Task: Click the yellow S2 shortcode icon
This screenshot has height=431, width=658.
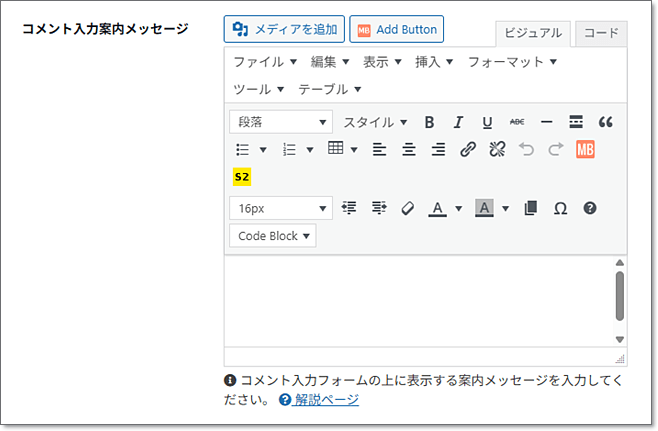Action: pyautogui.click(x=242, y=177)
